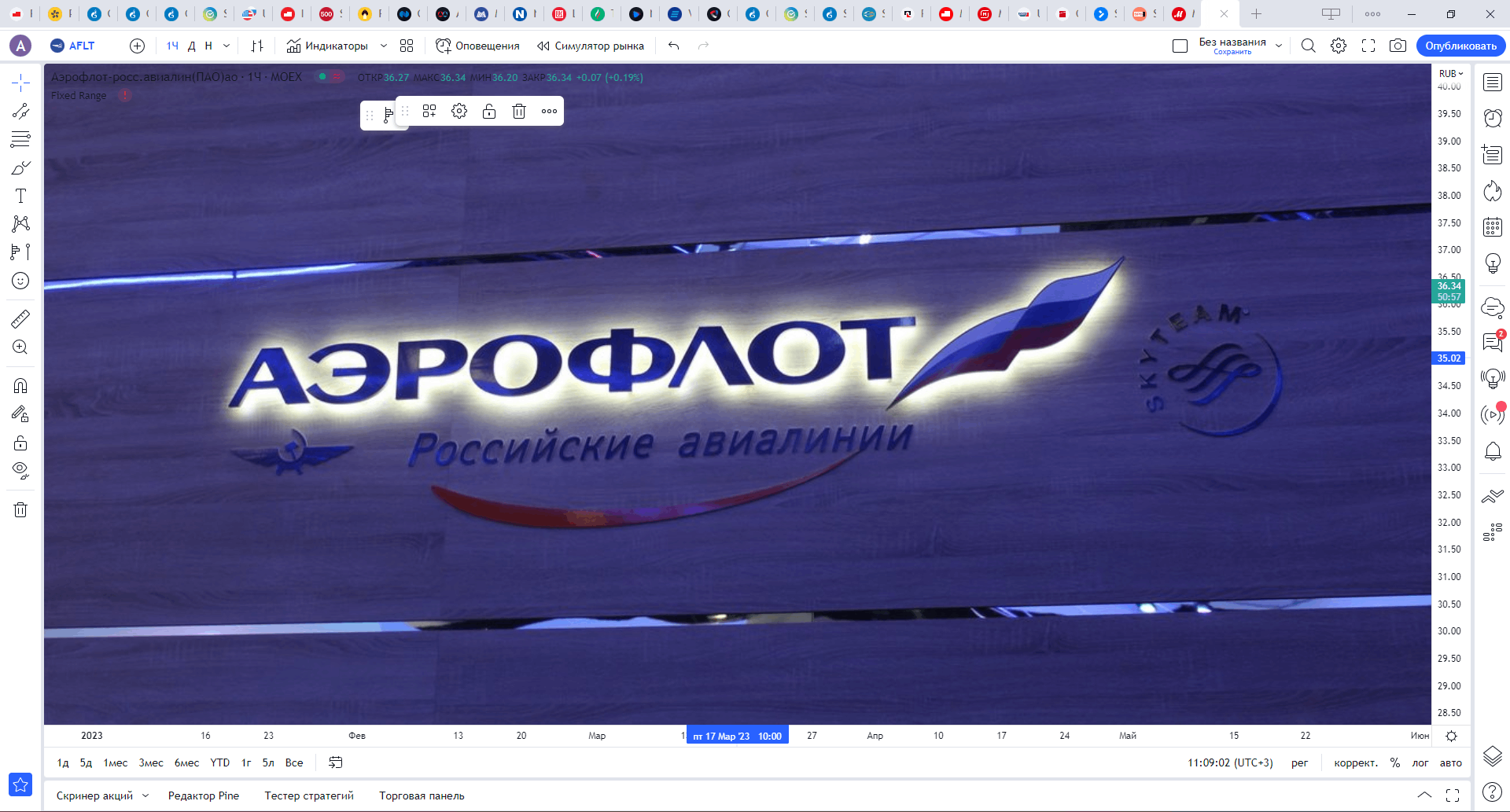Open the indicator templates grid

pyautogui.click(x=407, y=46)
